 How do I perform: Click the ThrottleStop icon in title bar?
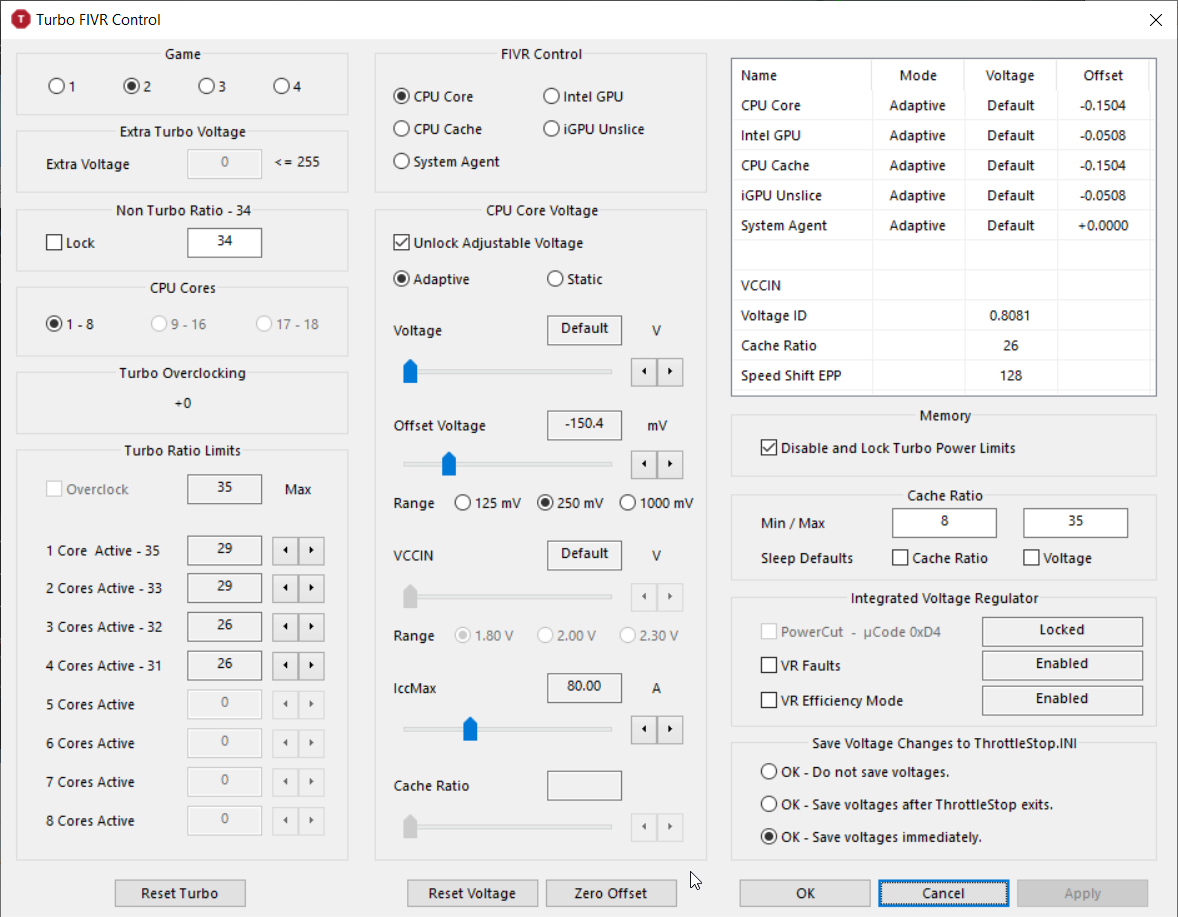tap(20, 19)
